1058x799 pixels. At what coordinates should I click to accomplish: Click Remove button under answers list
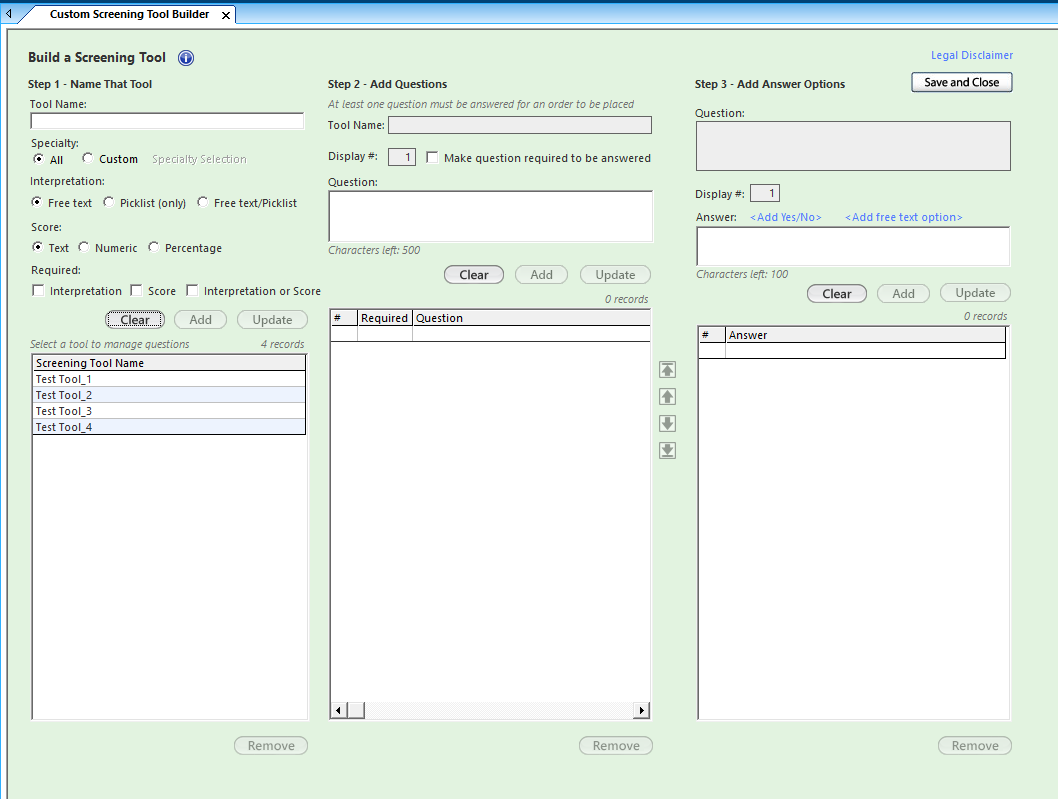coord(975,746)
